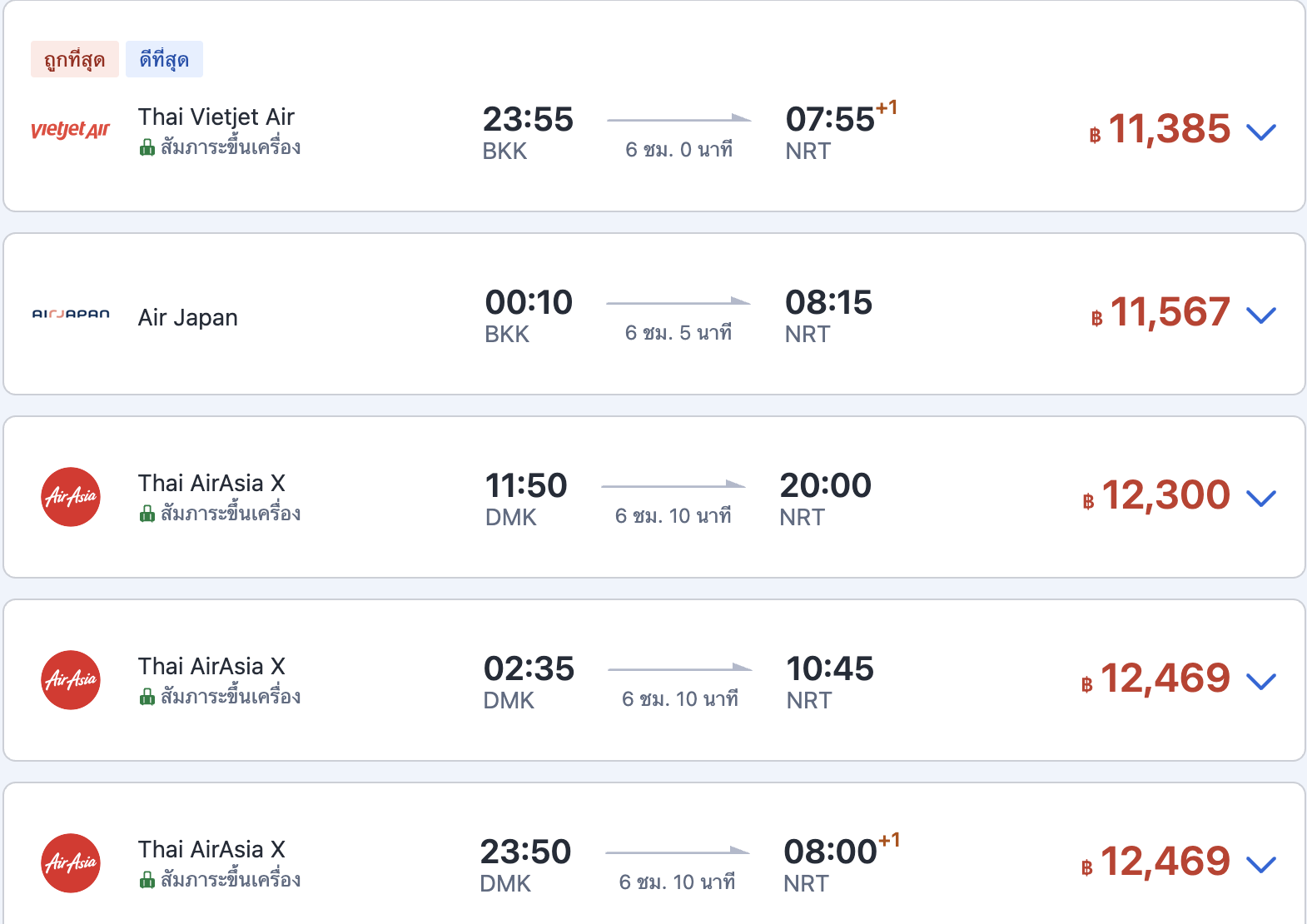This screenshot has height=924, width=1307.
Task: Click the ฿12,300 price
Action: [x=1157, y=496]
